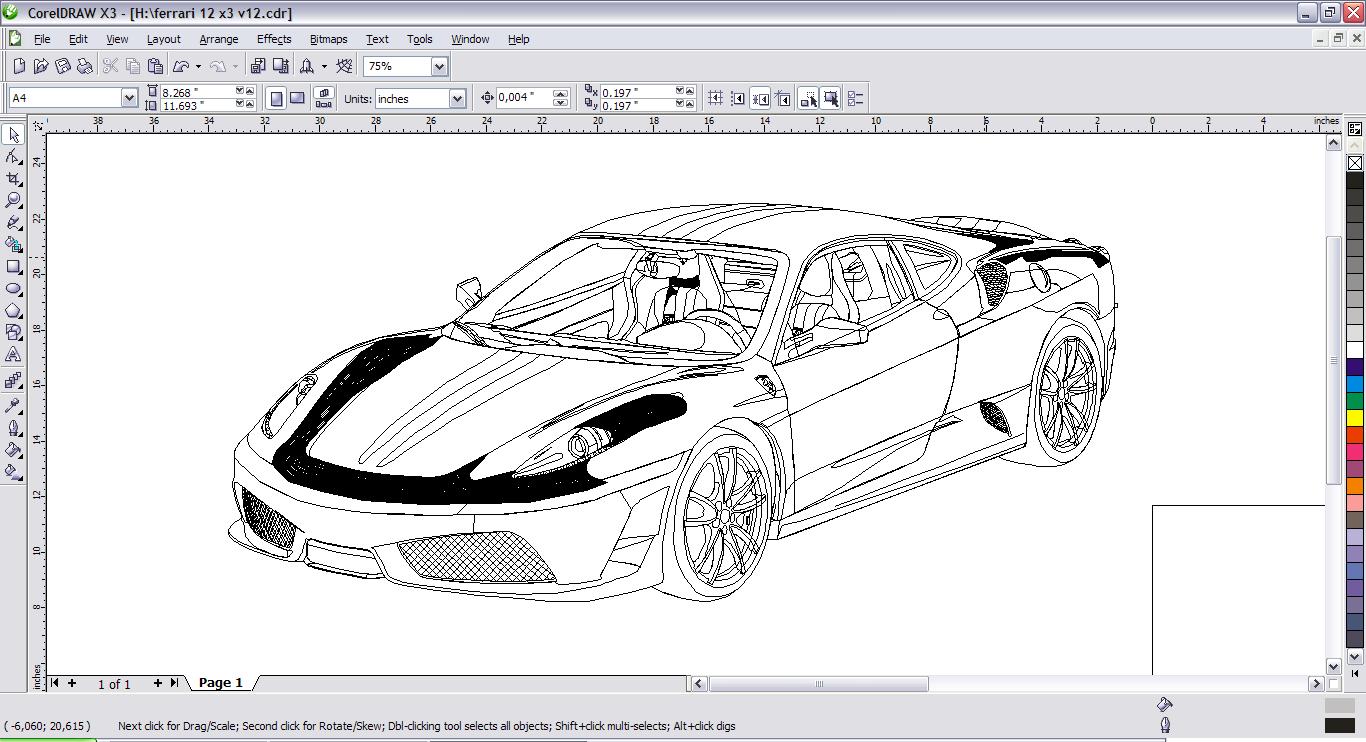Image resolution: width=1366 pixels, height=742 pixels.
Task: Click the Print icon in toolbar
Action: [x=85, y=67]
